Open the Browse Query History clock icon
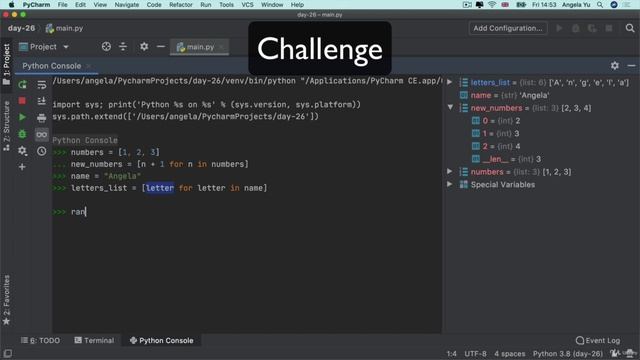This screenshot has width=640, height=360. point(42,151)
